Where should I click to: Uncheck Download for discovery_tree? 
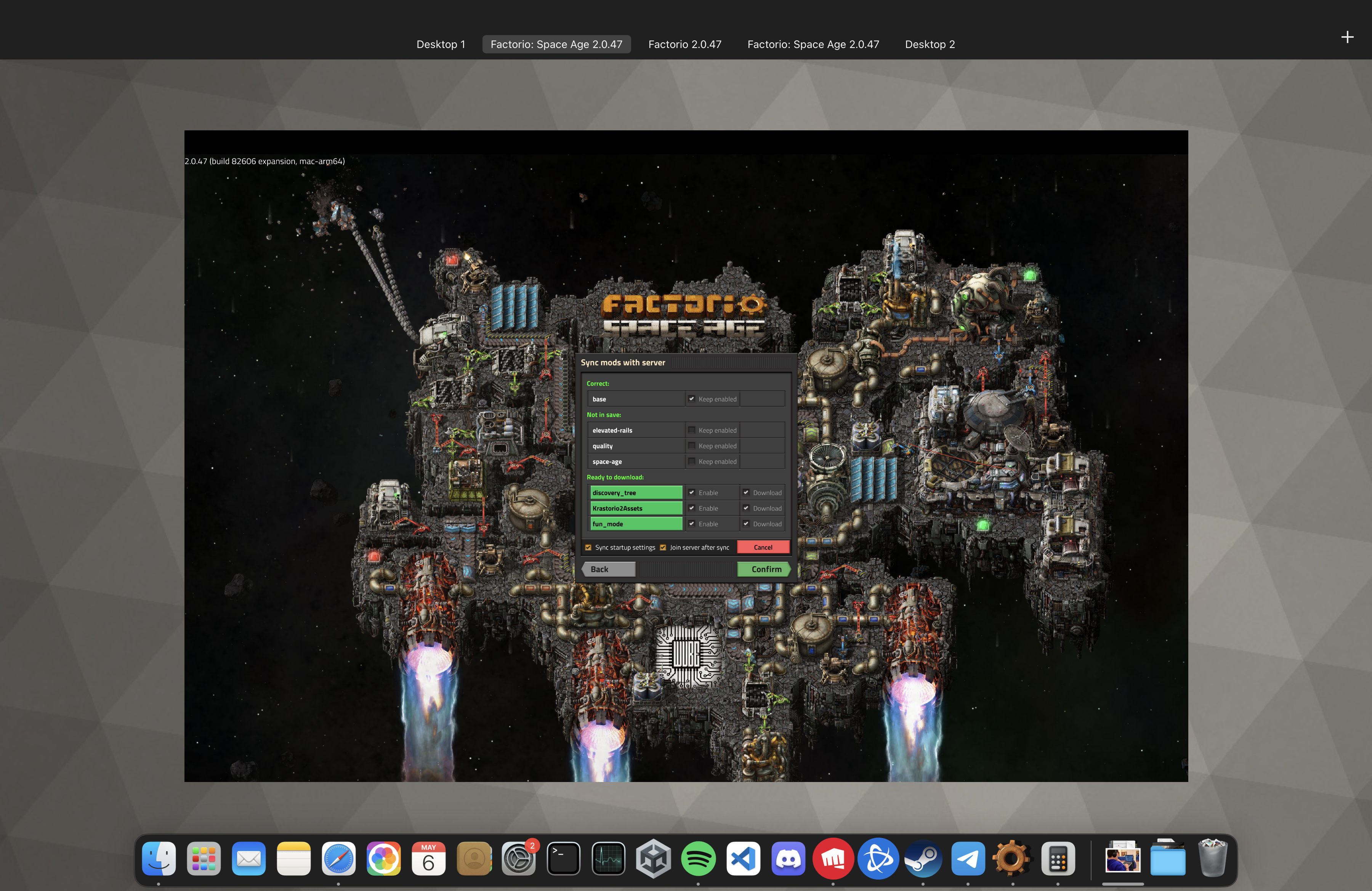(x=745, y=492)
